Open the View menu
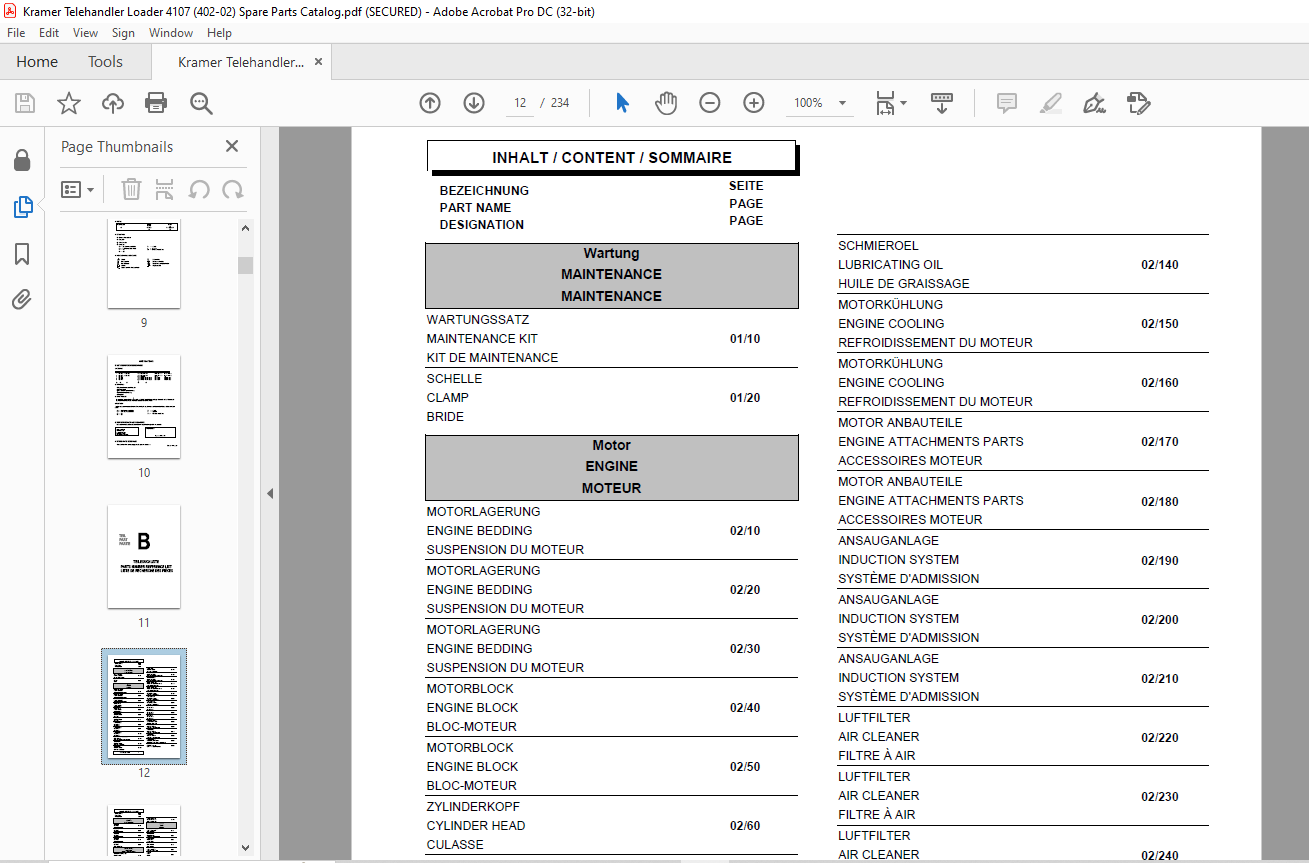The height and width of the screenshot is (863, 1309). [86, 33]
